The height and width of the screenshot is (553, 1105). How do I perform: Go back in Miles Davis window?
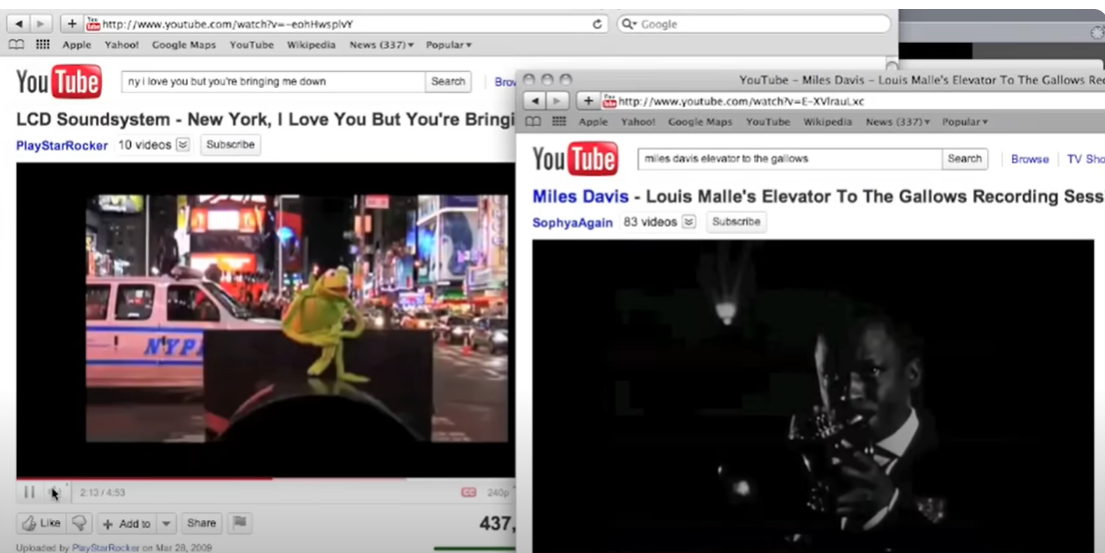click(x=535, y=101)
